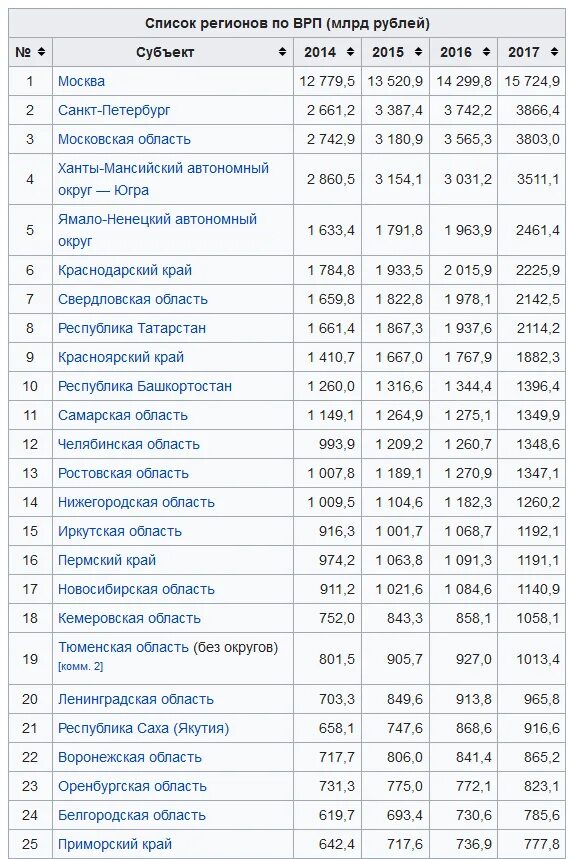Open the Ямало-Ненецкий автономный округ link
Screen dimensions: 568x859
point(157,230)
